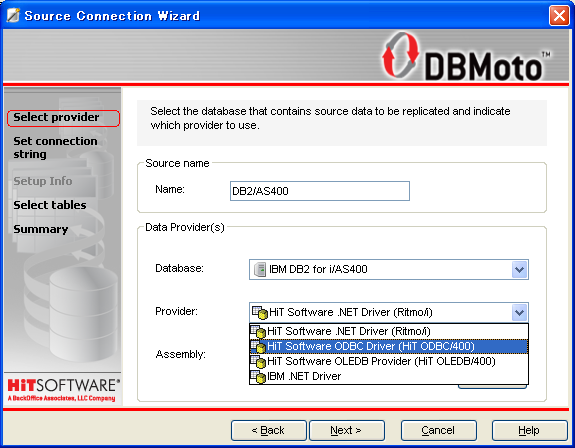Click the icon beside selected Provider value

tap(260, 313)
